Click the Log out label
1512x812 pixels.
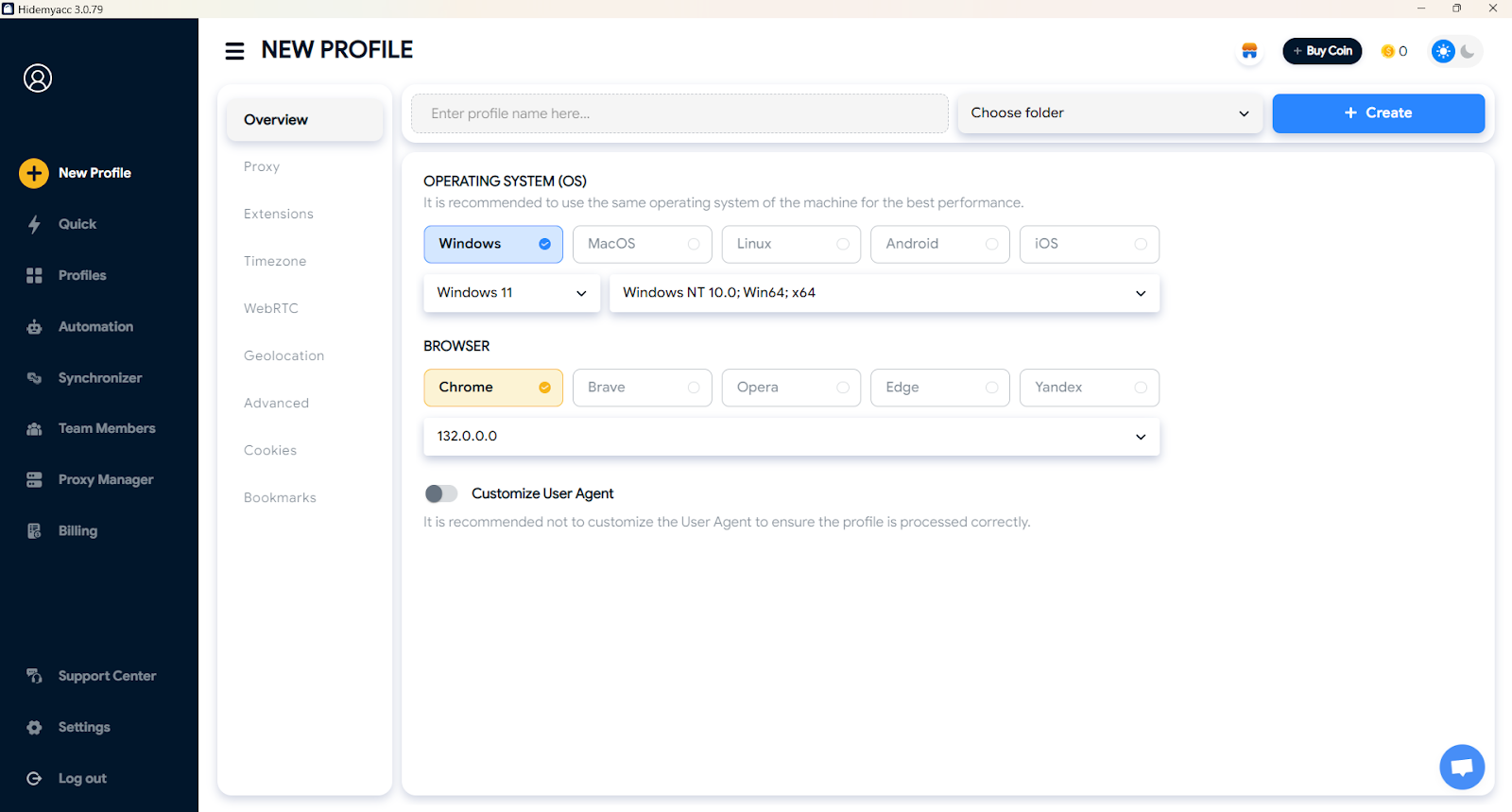pyautogui.click(x=82, y=779)
